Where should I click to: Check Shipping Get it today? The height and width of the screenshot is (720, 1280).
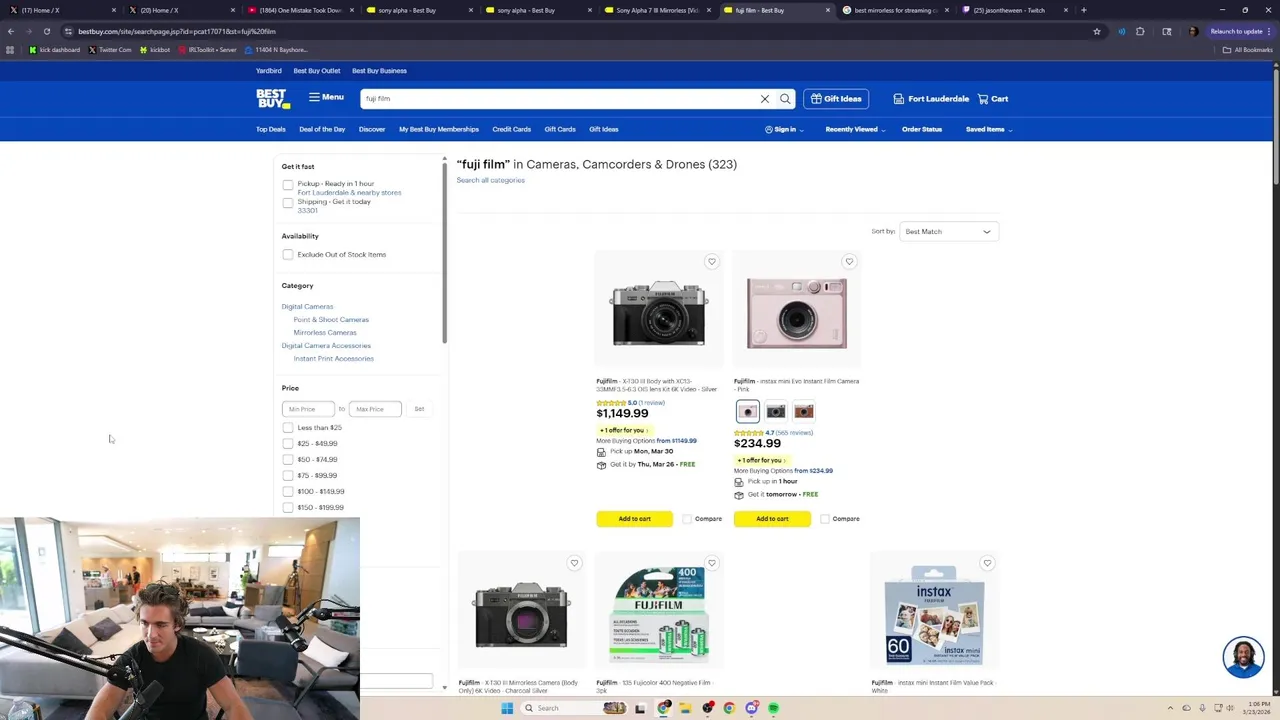coord(288,203)
